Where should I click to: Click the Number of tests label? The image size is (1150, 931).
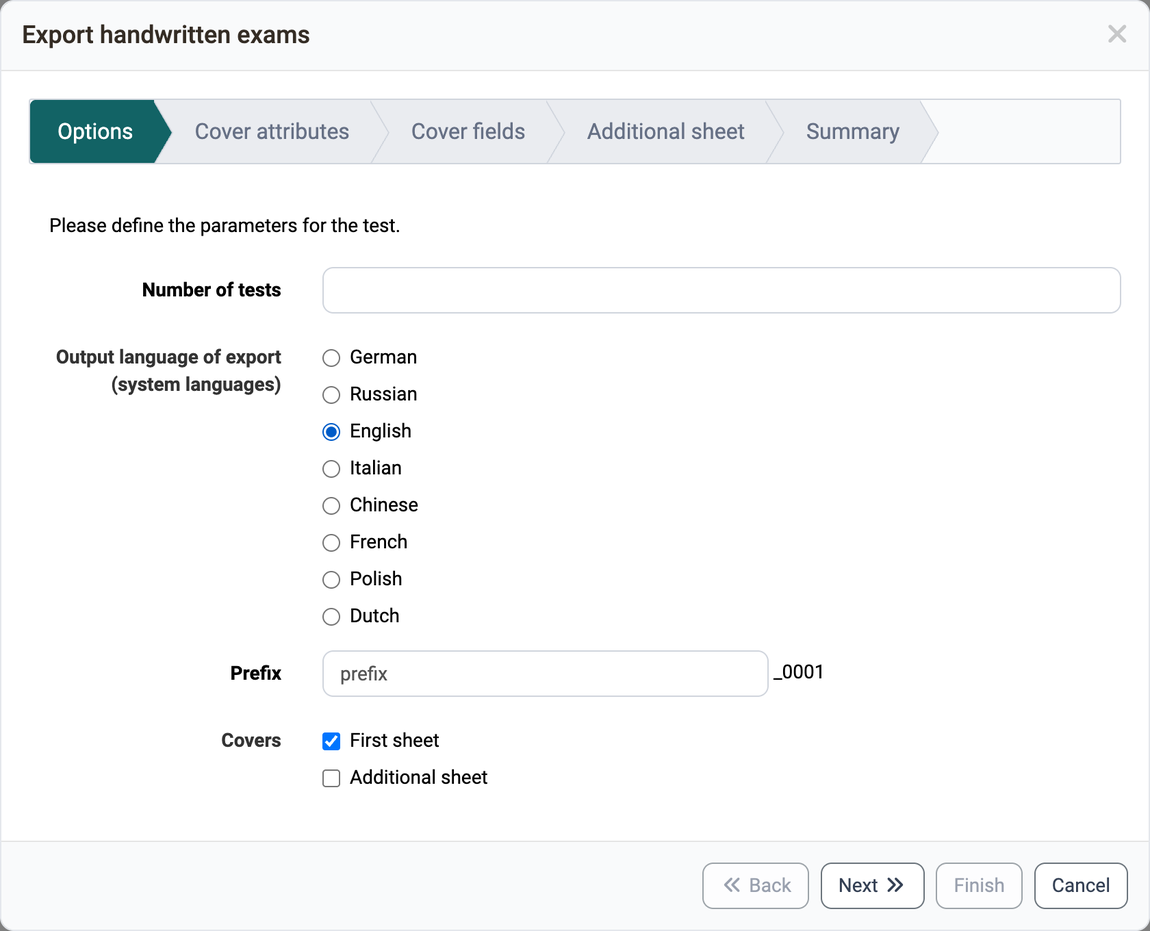[x=211, y=290]
